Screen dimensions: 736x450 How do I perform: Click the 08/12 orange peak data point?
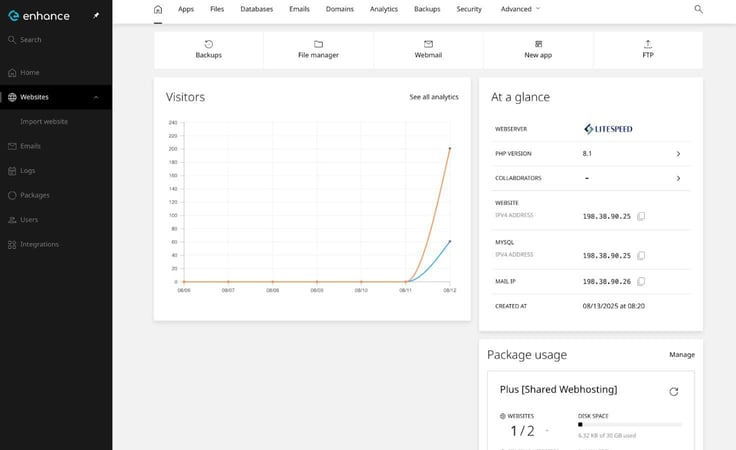point(450,148)
